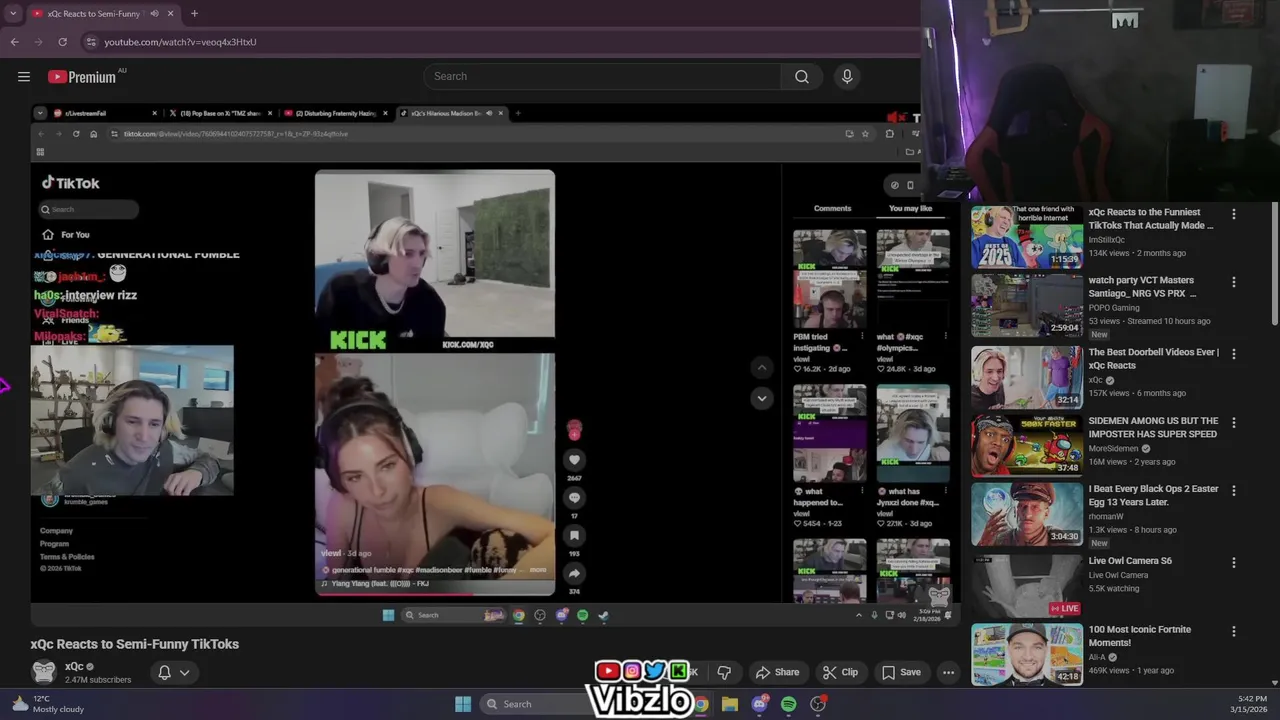The height and width of the screenshot is (720, 1280).
Task: Open menu for Best Doorbell Videos Ever
Action: coord(1234,354)
